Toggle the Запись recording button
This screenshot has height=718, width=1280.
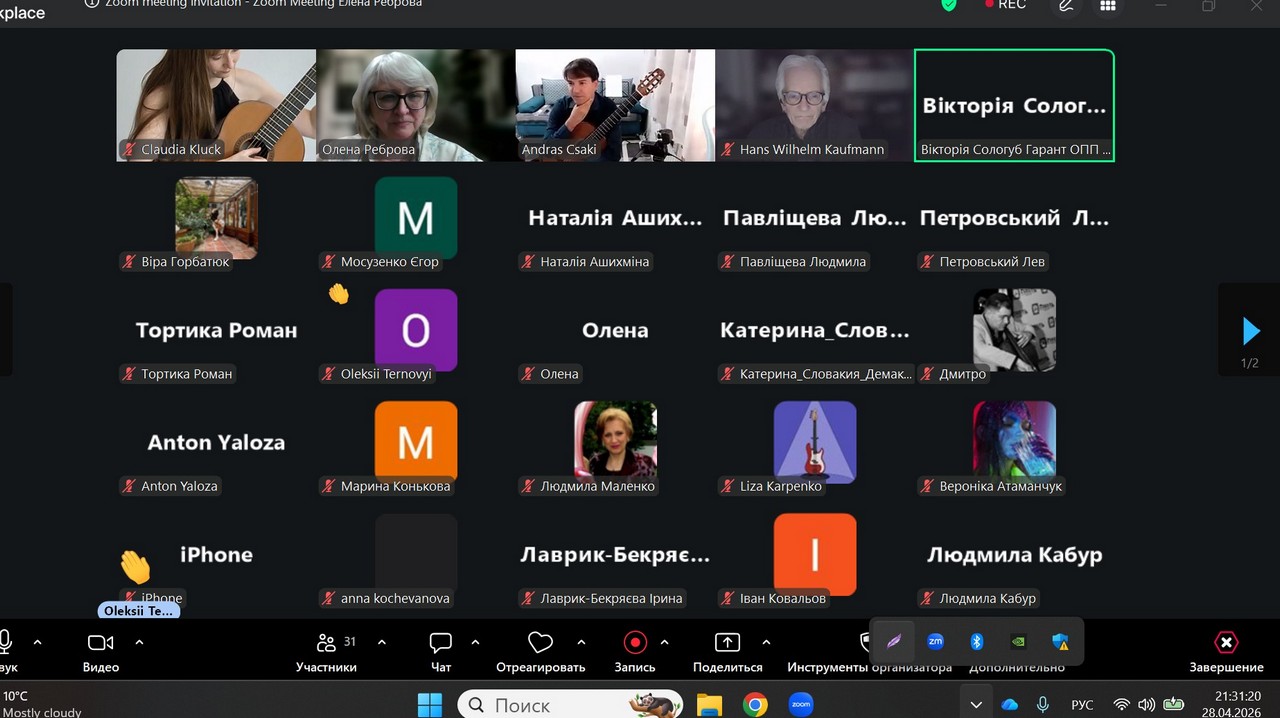[635, 643]
